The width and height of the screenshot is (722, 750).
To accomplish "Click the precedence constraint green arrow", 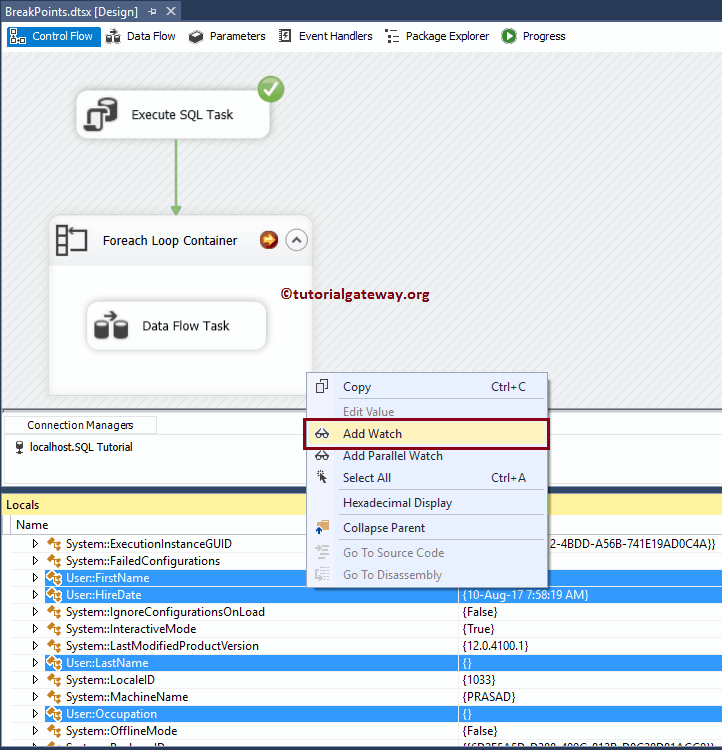I will coord(176,177).
